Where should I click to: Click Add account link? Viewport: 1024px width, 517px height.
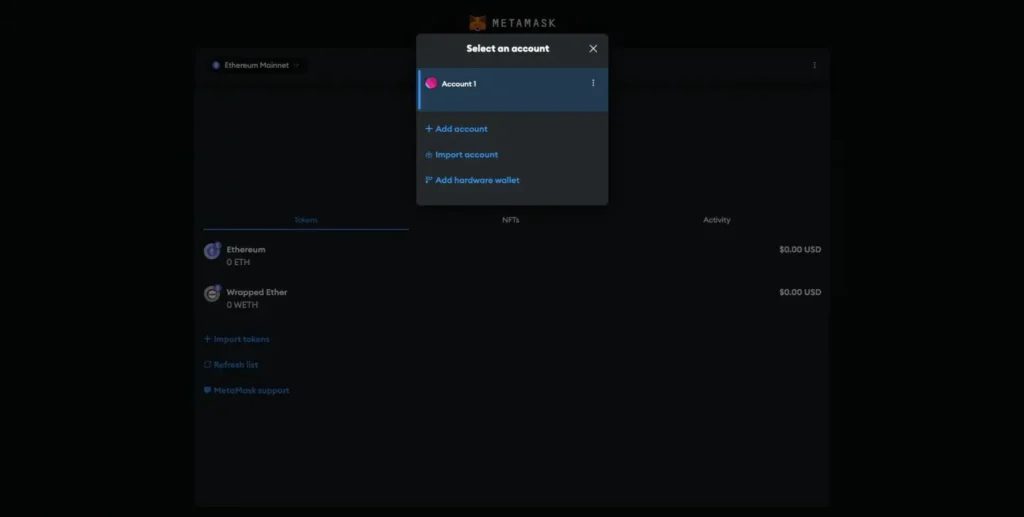456,129
